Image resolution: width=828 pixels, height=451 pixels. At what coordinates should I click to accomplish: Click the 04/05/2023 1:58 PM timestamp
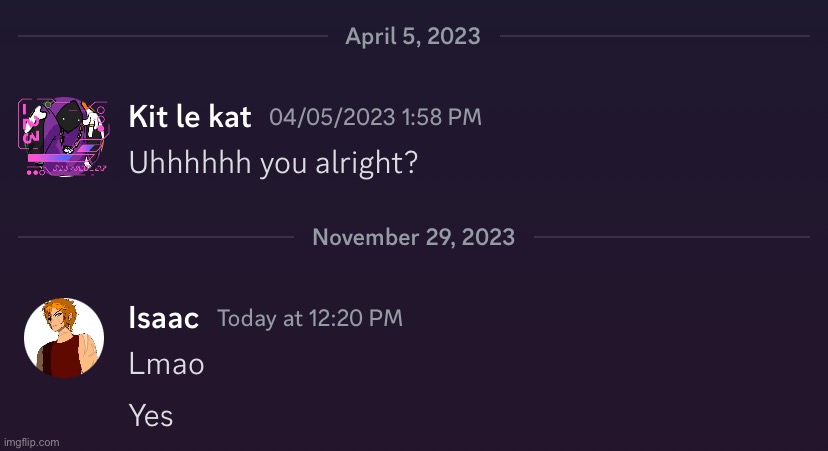[375, 117]
